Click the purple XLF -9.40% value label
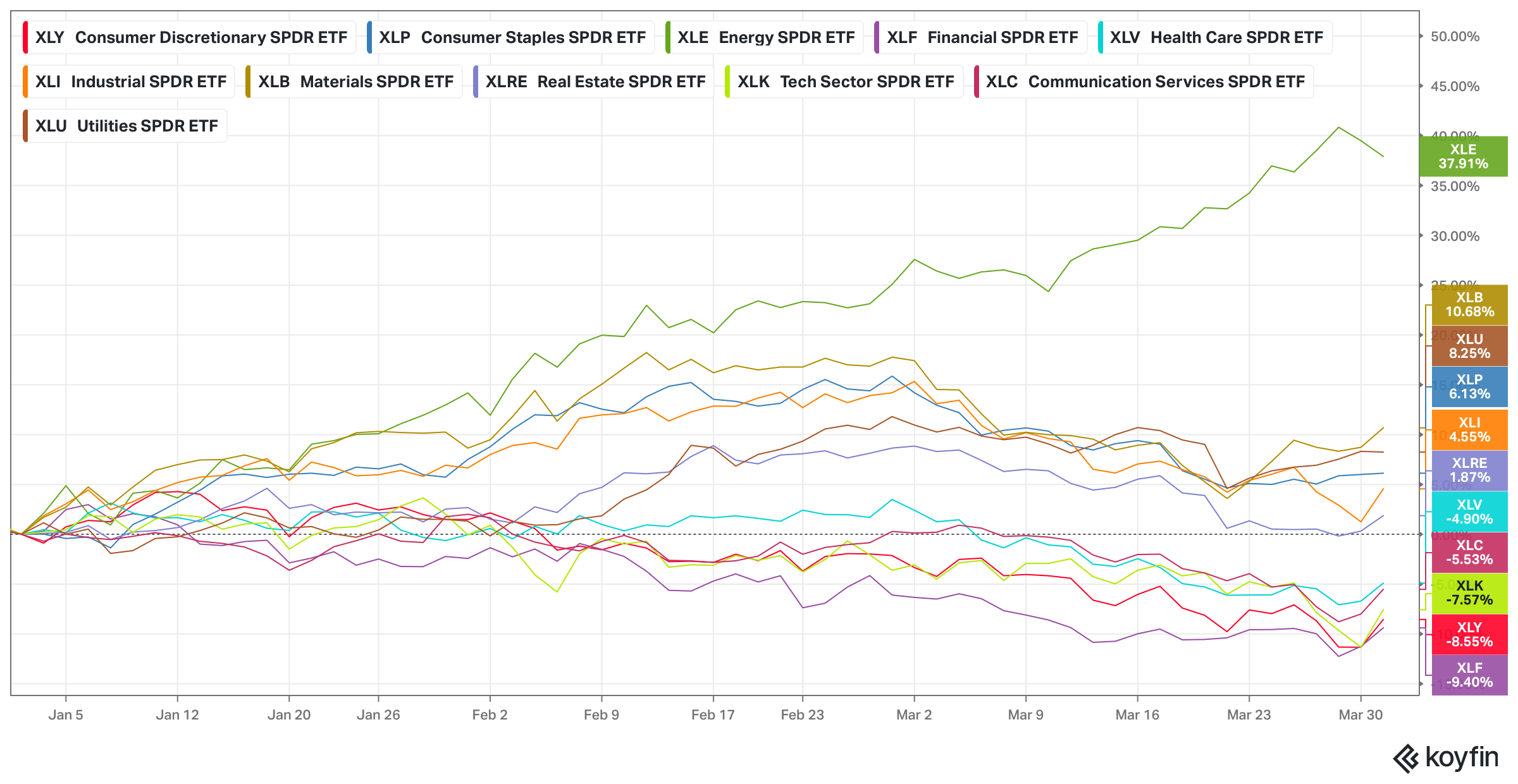This screenshot has height=784, width=1518. pos(1469,675)
